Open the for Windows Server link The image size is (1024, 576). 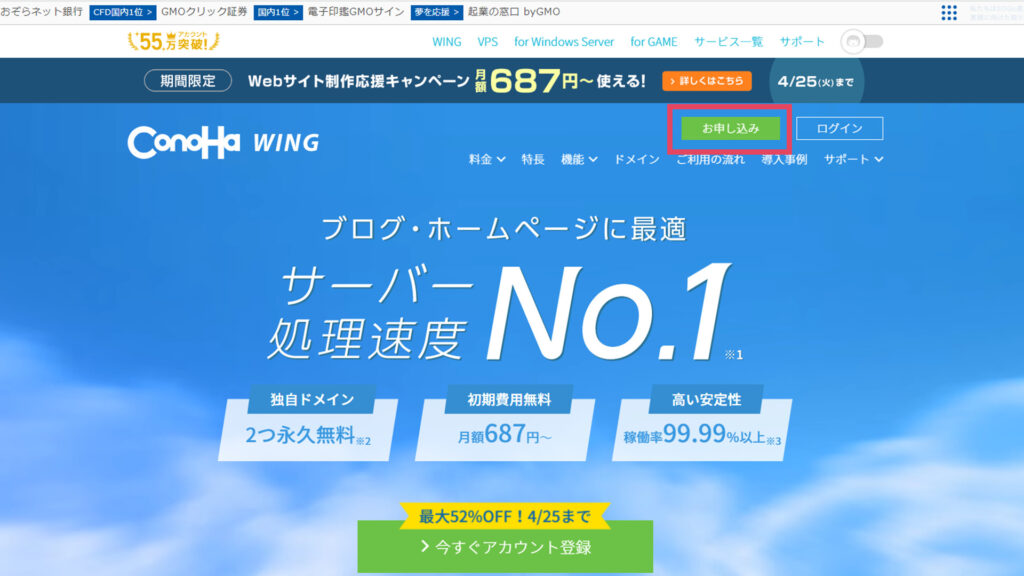[564, 42]
